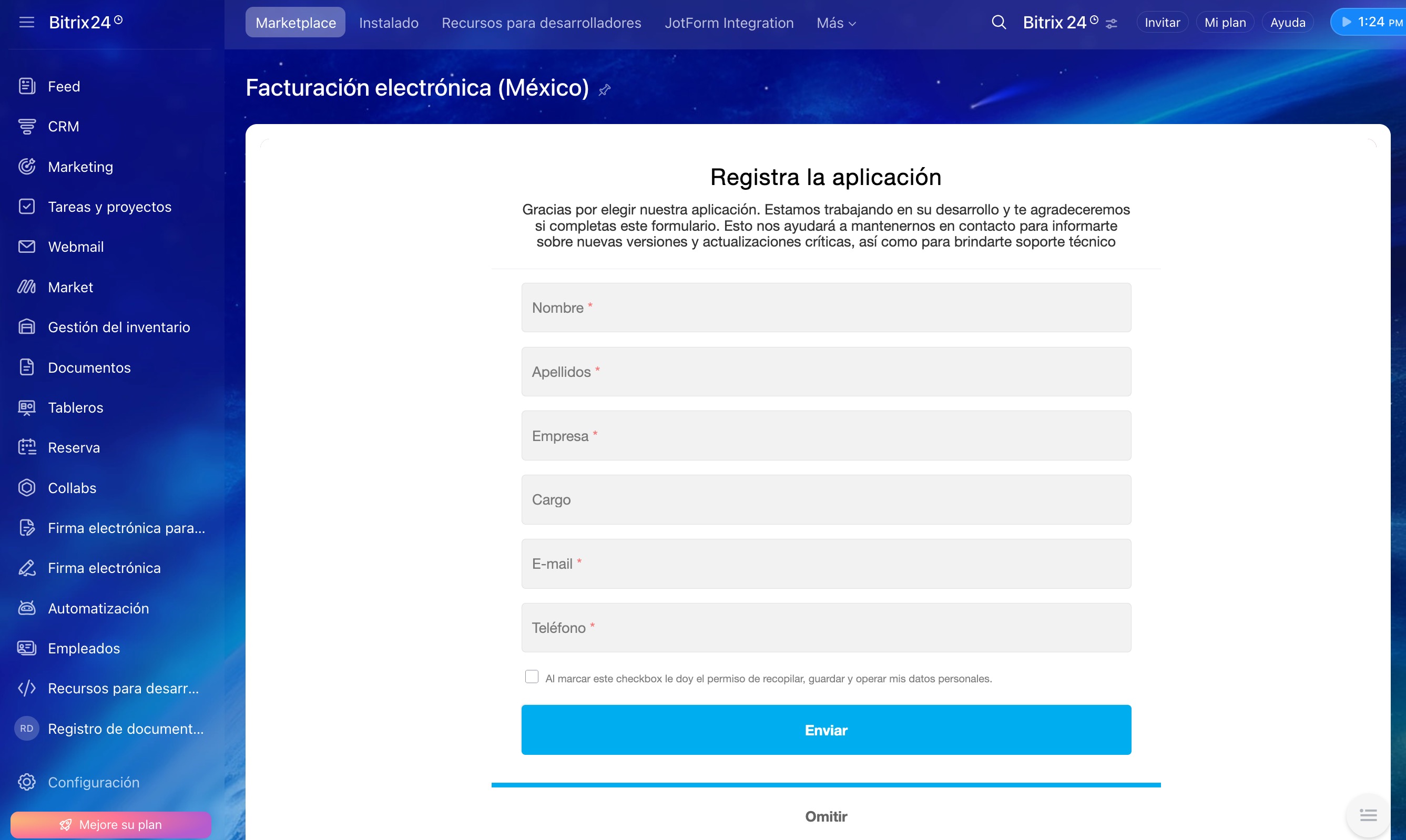
Task: Start the work timer play button
Action: coord(1347,22)
